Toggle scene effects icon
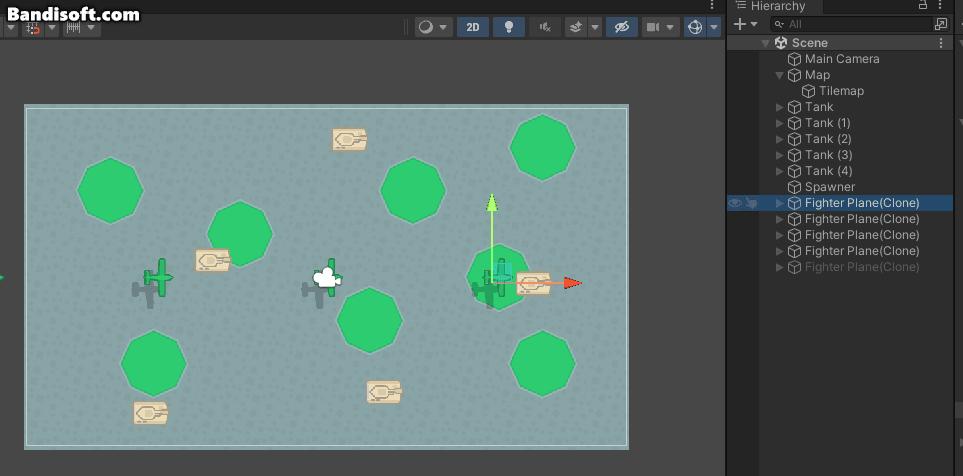 (x=576, y=27)
